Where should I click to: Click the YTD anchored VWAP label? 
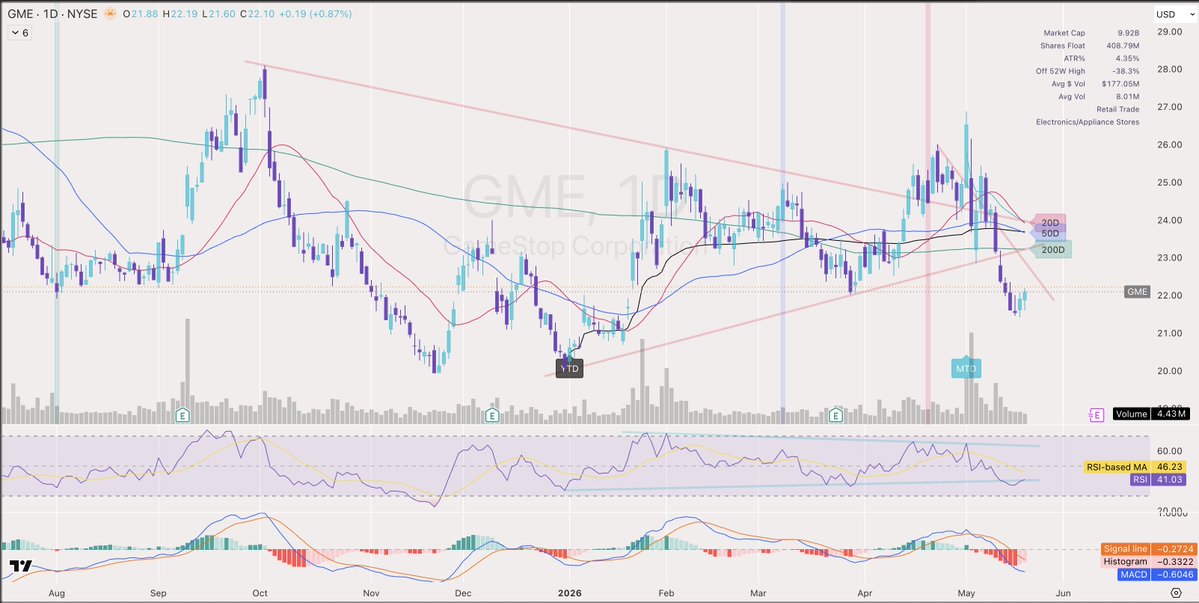pos(570,369)
